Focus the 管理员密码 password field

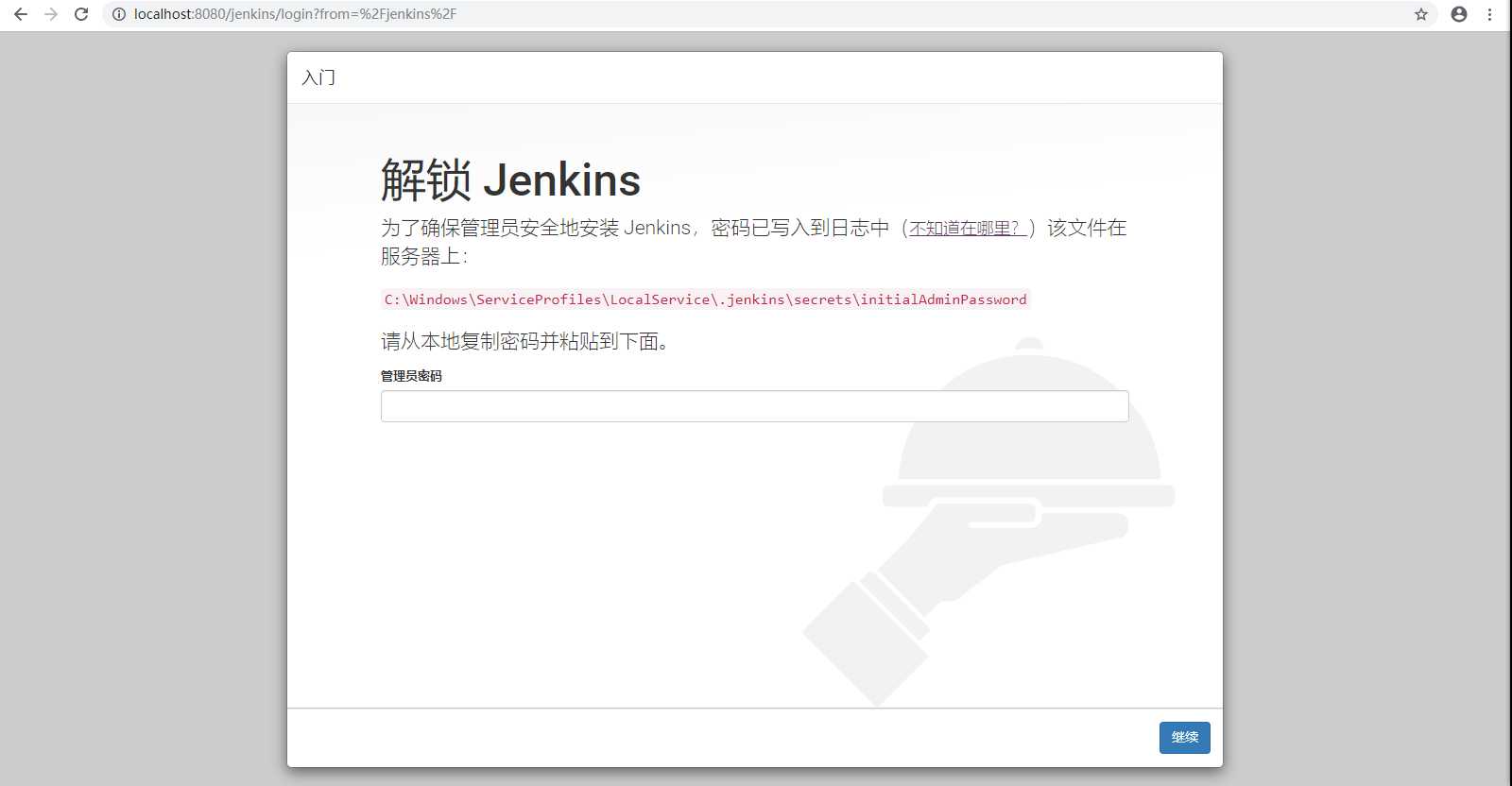[x=754, y=406]
